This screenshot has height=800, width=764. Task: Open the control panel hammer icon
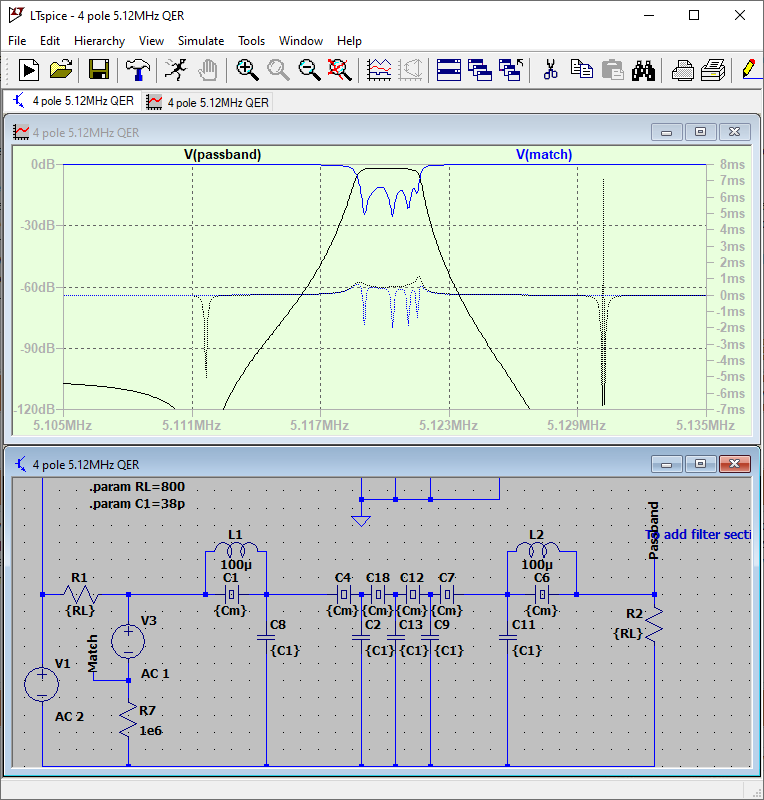[x=137, y=69]
